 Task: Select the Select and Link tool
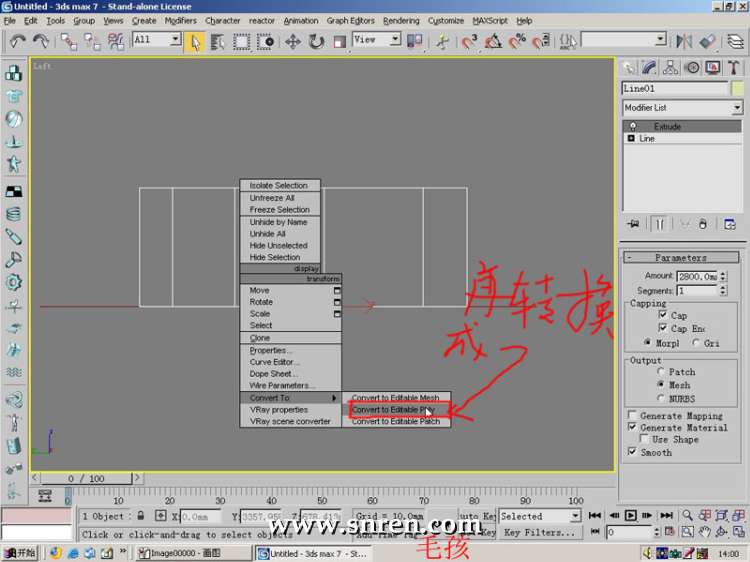coord(68,41)
